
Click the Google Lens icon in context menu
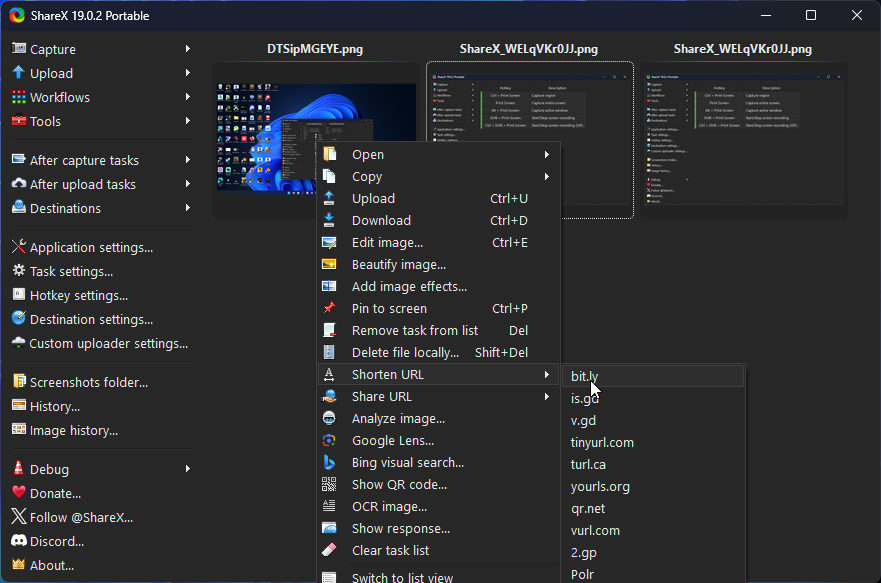coord(329,441)
